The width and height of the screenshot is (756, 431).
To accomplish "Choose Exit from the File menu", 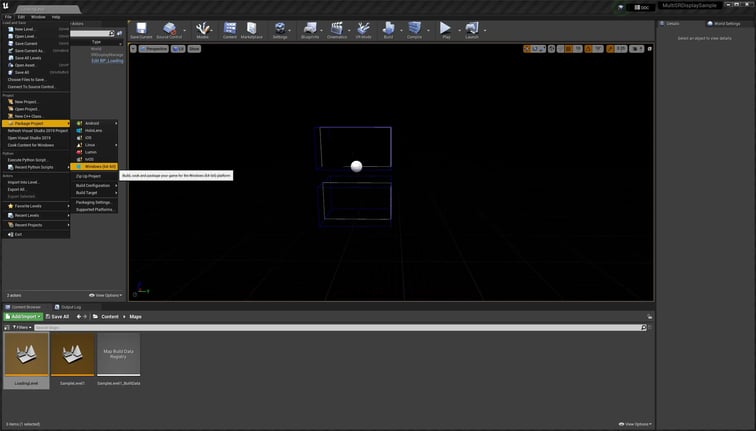I will click(x=36, y=234).
